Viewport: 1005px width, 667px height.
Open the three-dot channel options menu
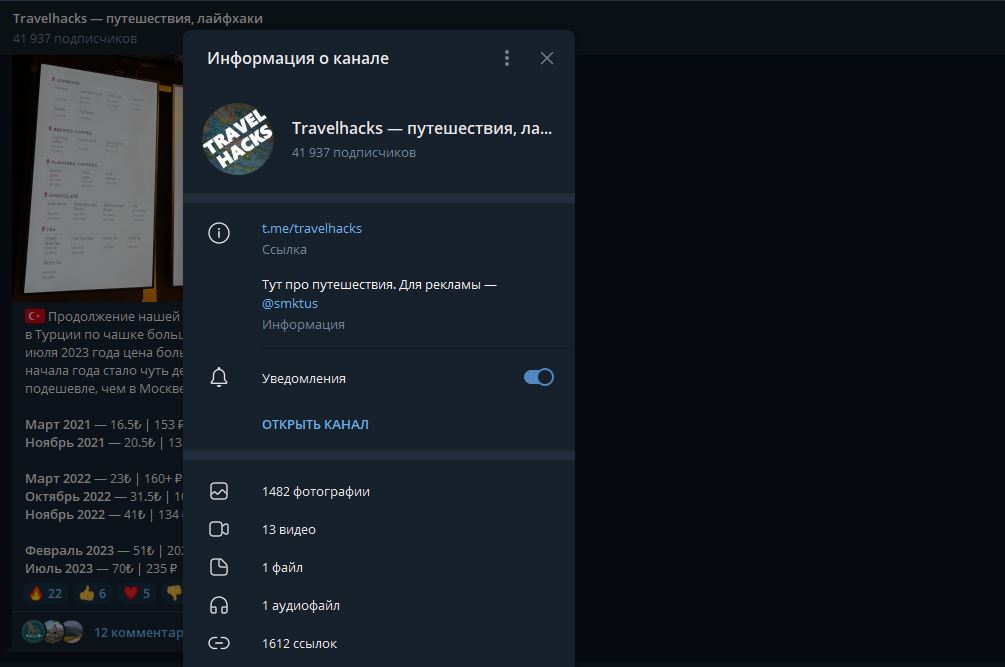click(507, 58)
